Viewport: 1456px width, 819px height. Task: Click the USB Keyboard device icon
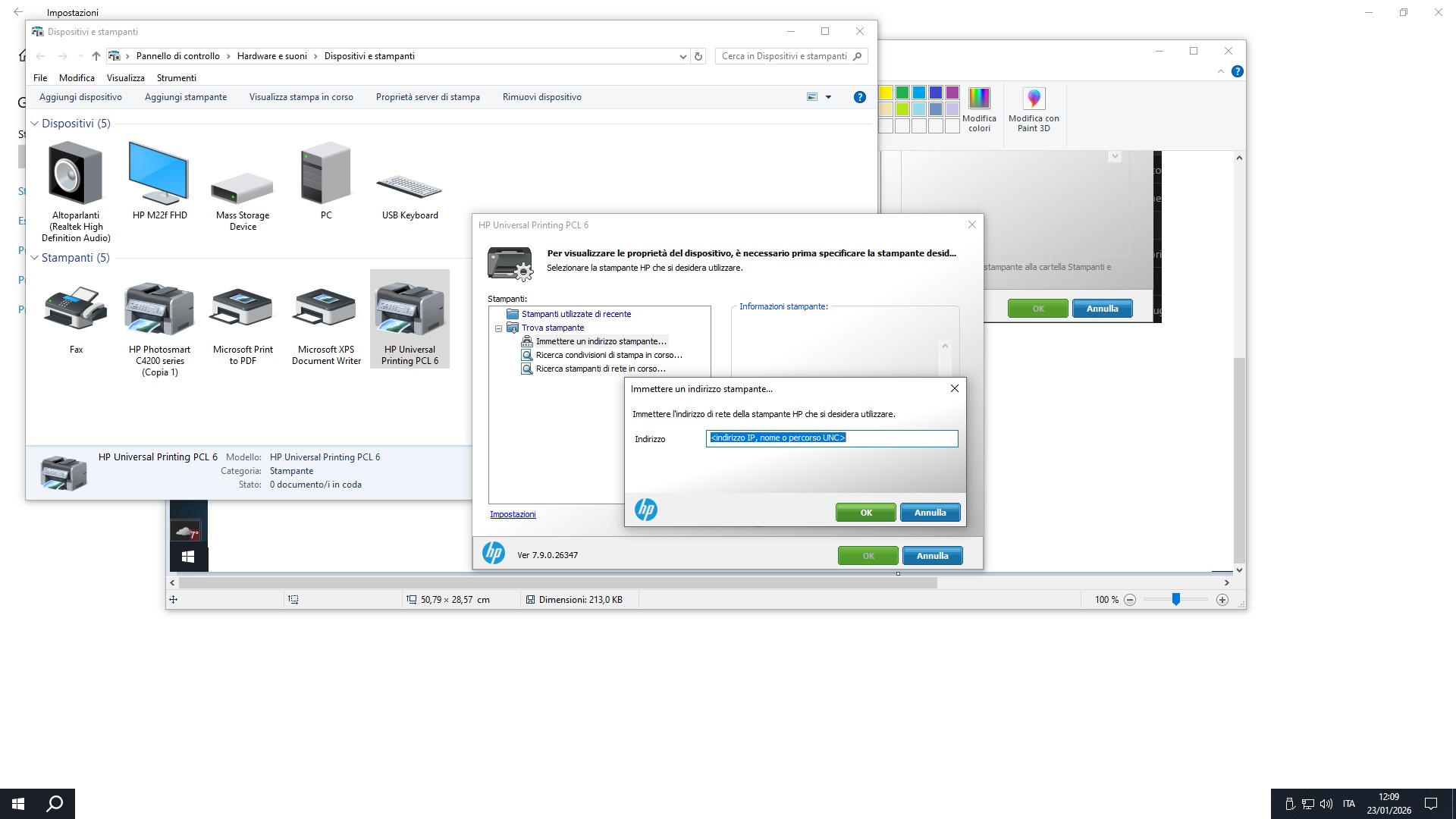coord(409,187)
